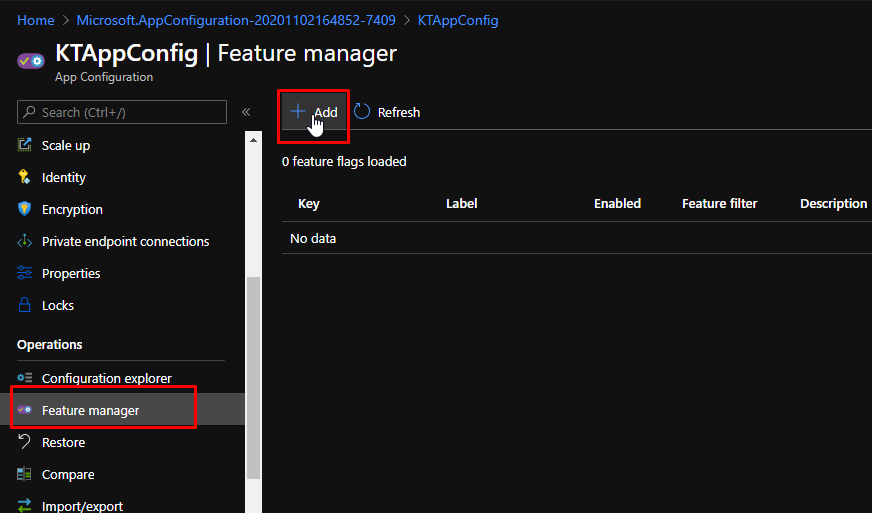The height and width of the screenshot is (513, 872).
Task: Open Identity via its key icon
Action: tap(24, 177)
